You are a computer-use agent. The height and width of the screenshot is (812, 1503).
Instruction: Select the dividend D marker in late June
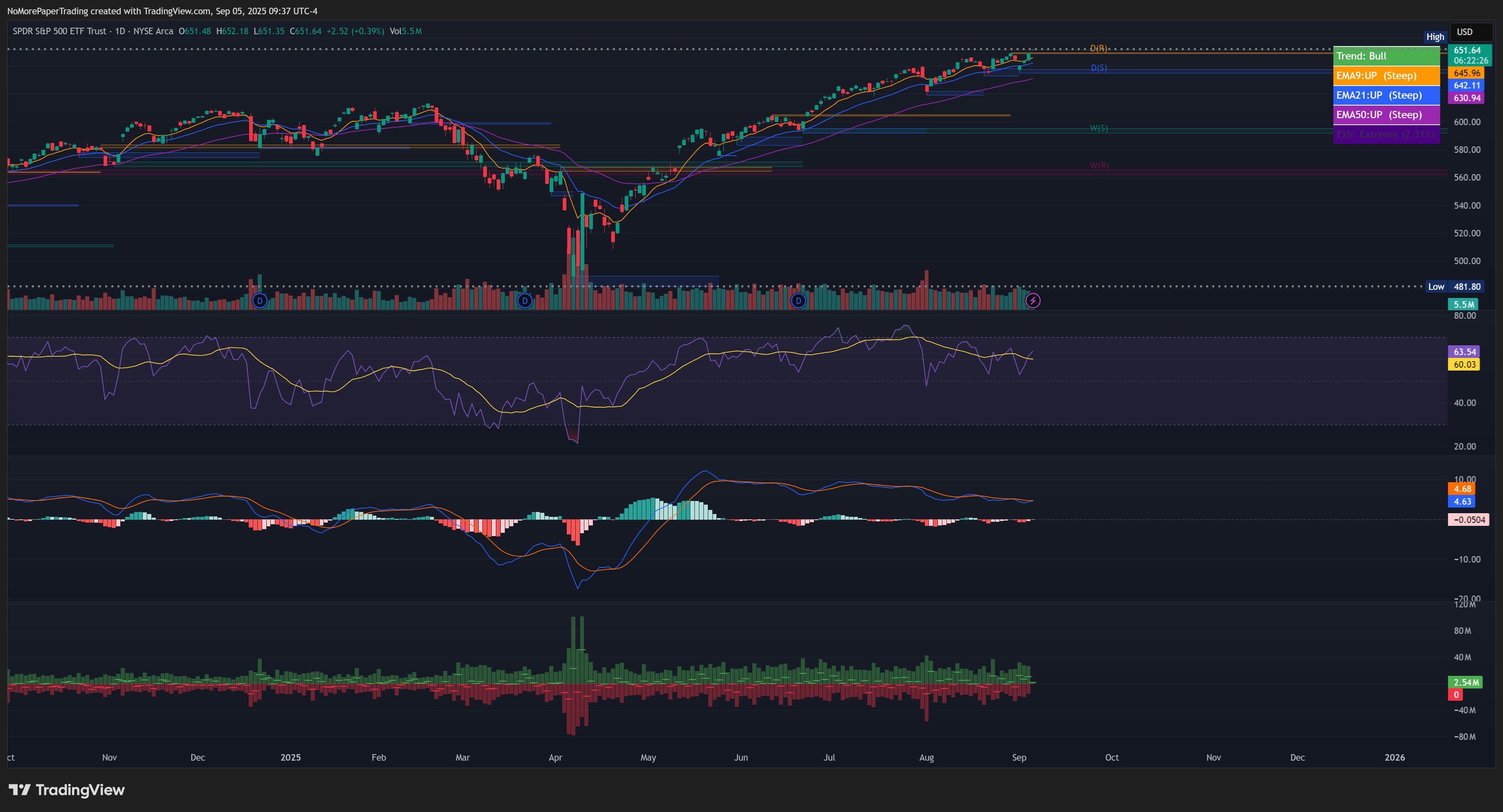(x=798, y=301)
